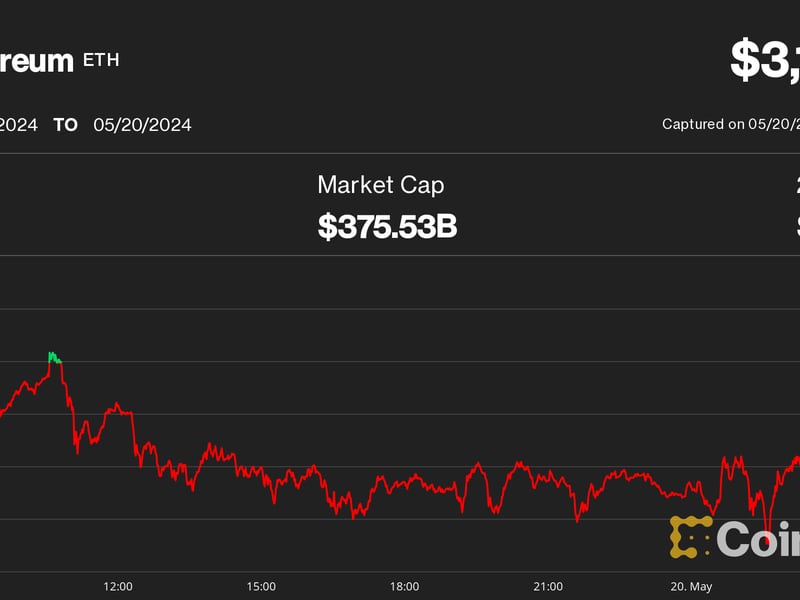Select the 05/20/2024 end date
The image size is (800, 600).
tap(142, 125)
